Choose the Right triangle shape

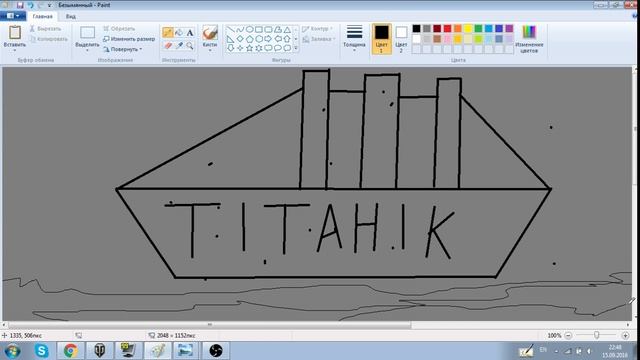tap(231, 39)
